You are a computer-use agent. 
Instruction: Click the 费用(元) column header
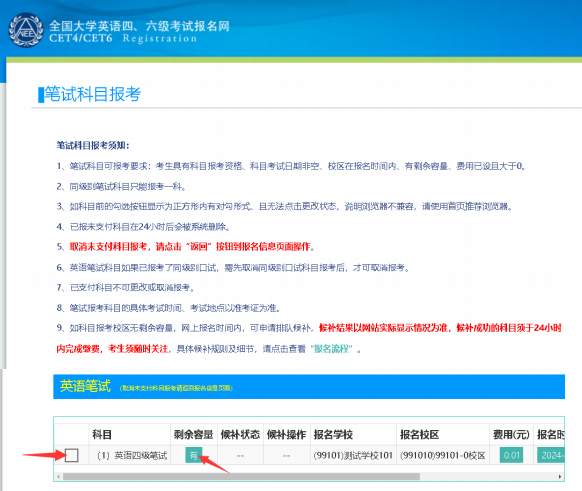pyautogui.click(x=511, y=434)
